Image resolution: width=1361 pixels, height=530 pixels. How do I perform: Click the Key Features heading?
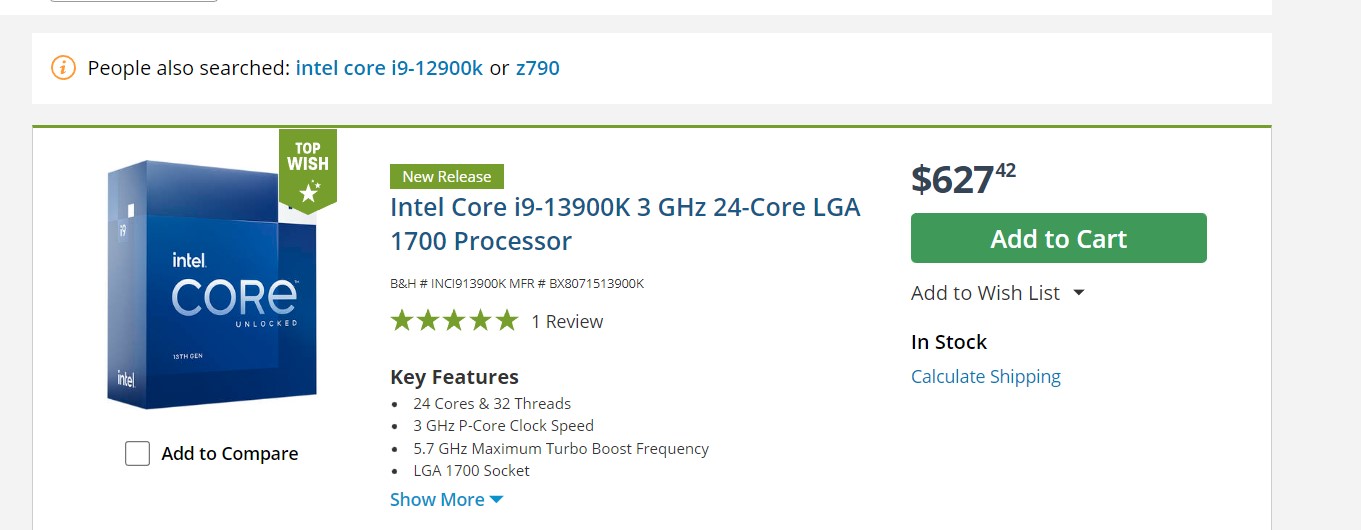(454, 377)
